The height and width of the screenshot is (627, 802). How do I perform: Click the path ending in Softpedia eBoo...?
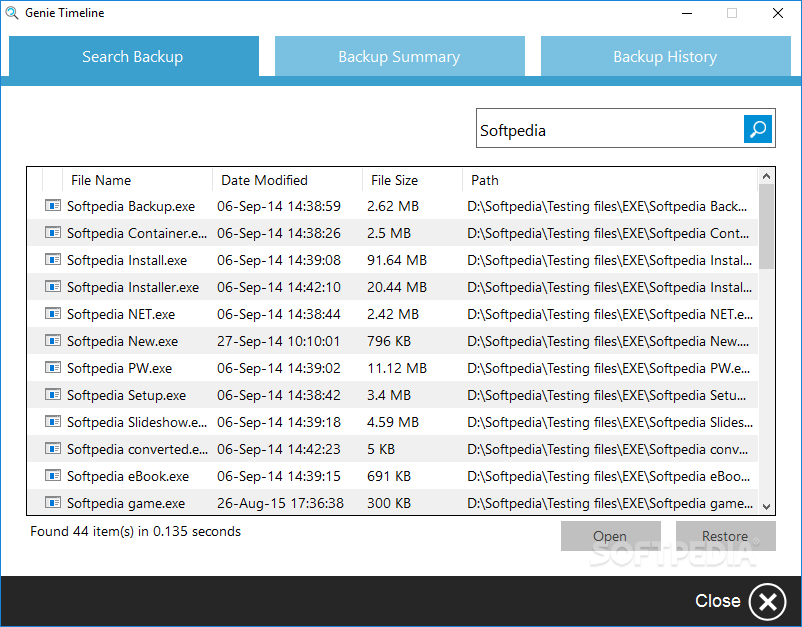click(x=609, y=476)
